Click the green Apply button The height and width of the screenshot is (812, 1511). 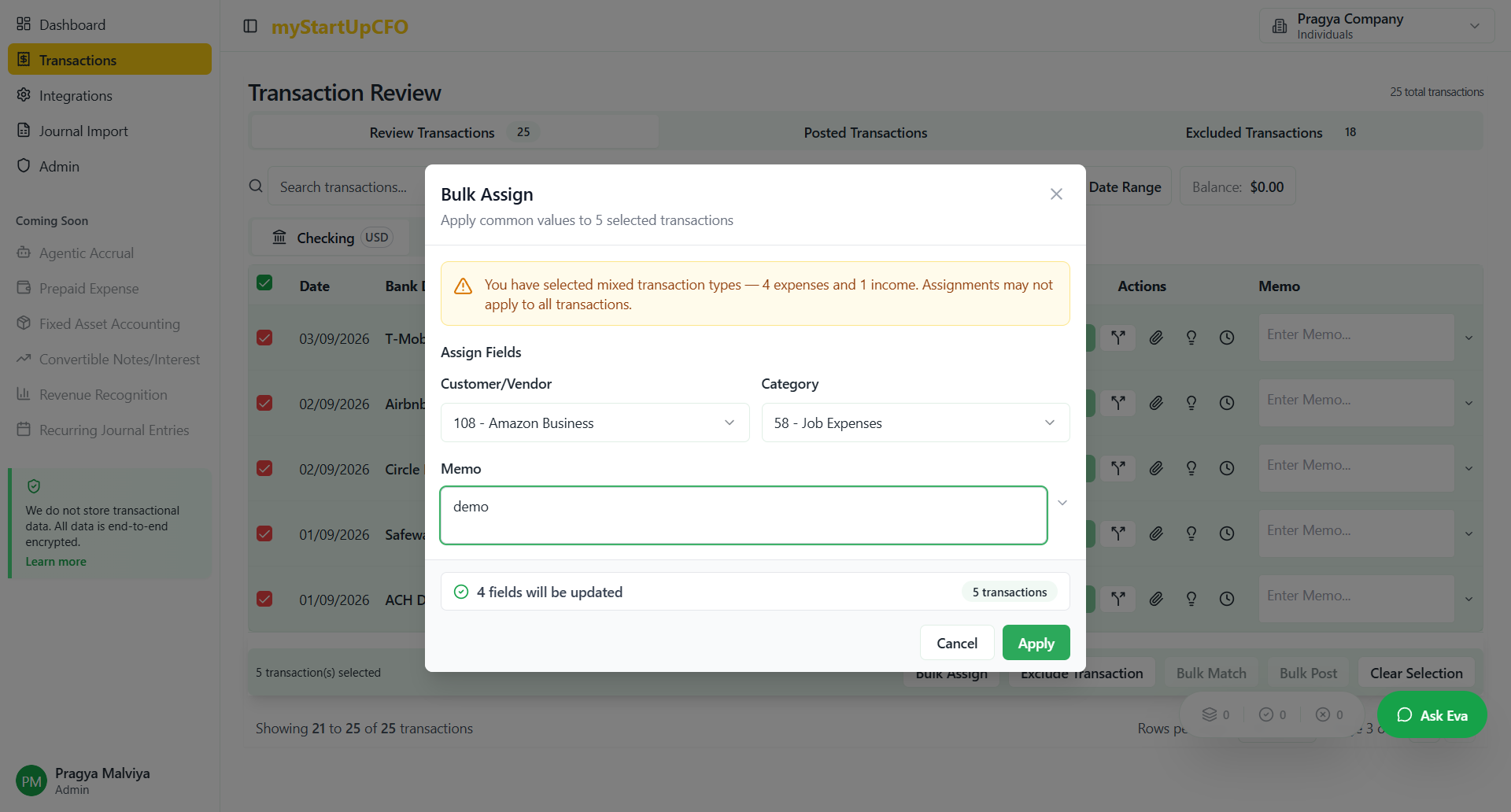click(x=1036, y=643)
